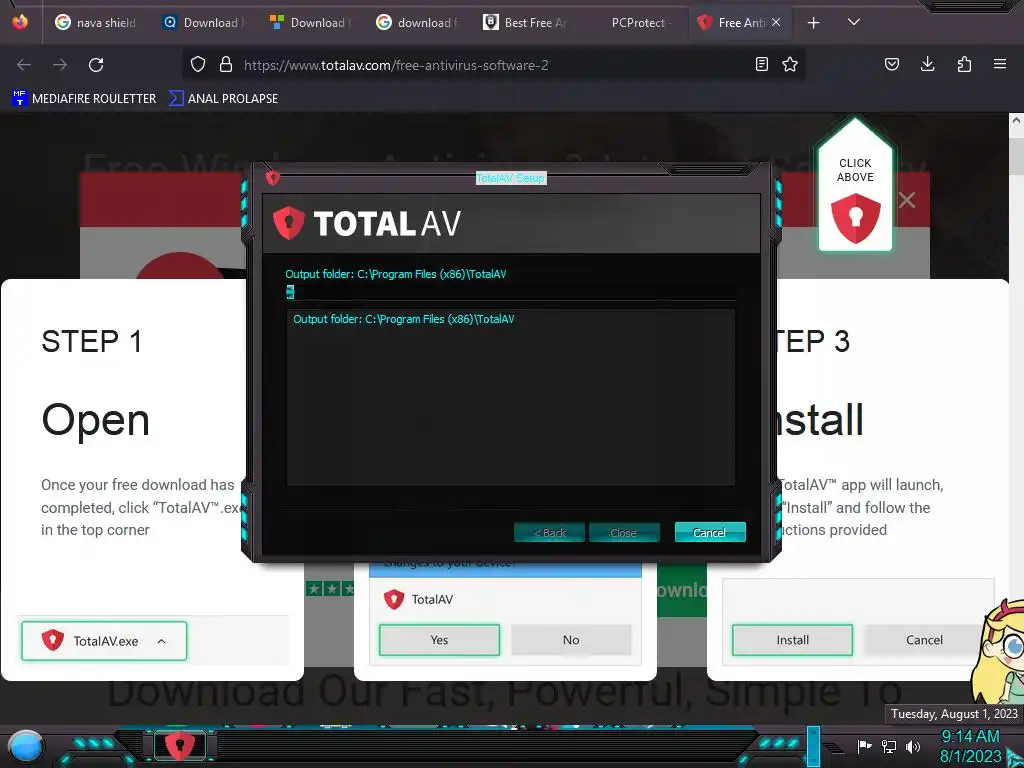Open the Firefox downloads panel
The height and width of the screenshot is (768, 1024).
tap(927, 64)
